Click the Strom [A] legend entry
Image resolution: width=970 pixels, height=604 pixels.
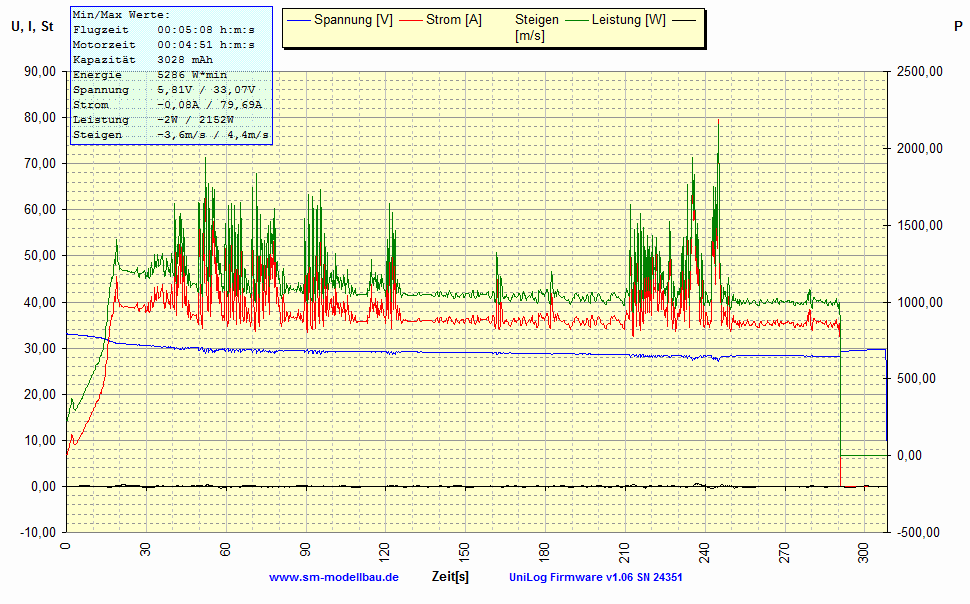pyautogui.click(x=453, y=20)
